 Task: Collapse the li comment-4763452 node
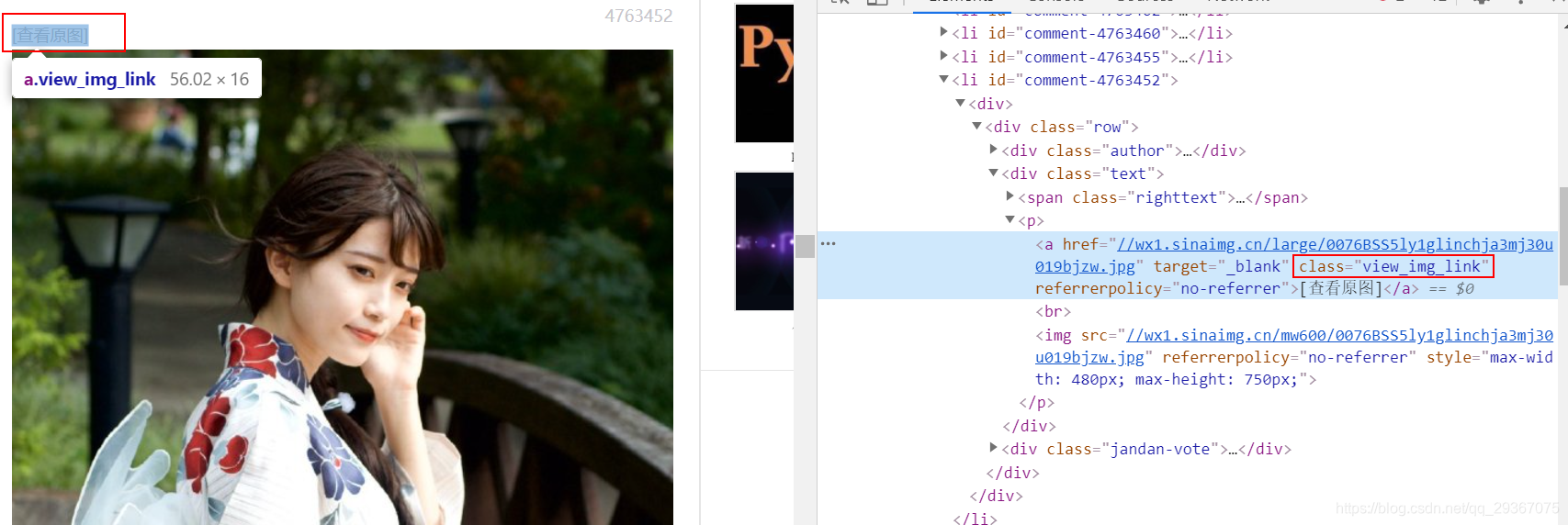coord(943,80)
